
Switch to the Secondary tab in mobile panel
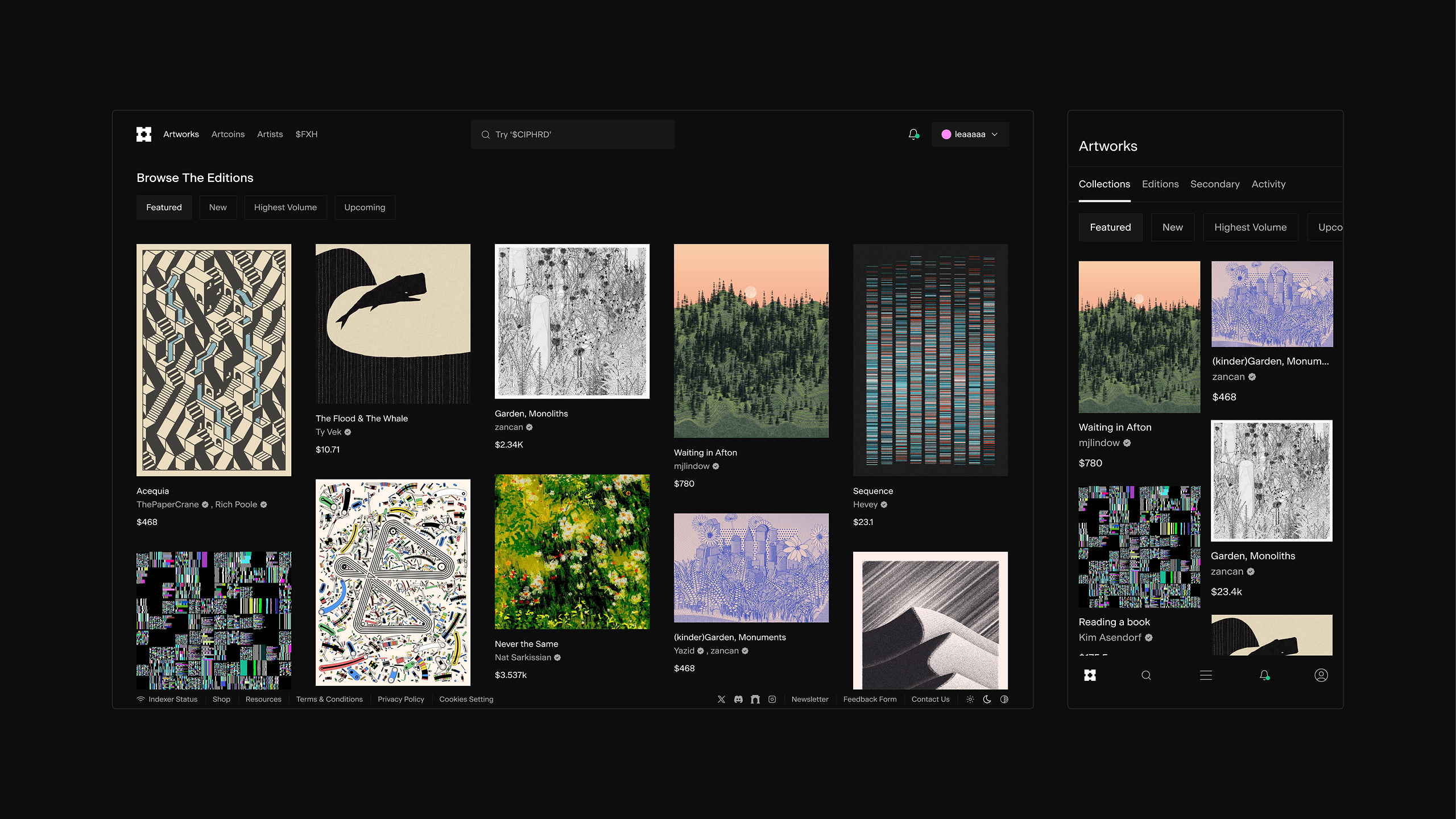[1215, 184]
